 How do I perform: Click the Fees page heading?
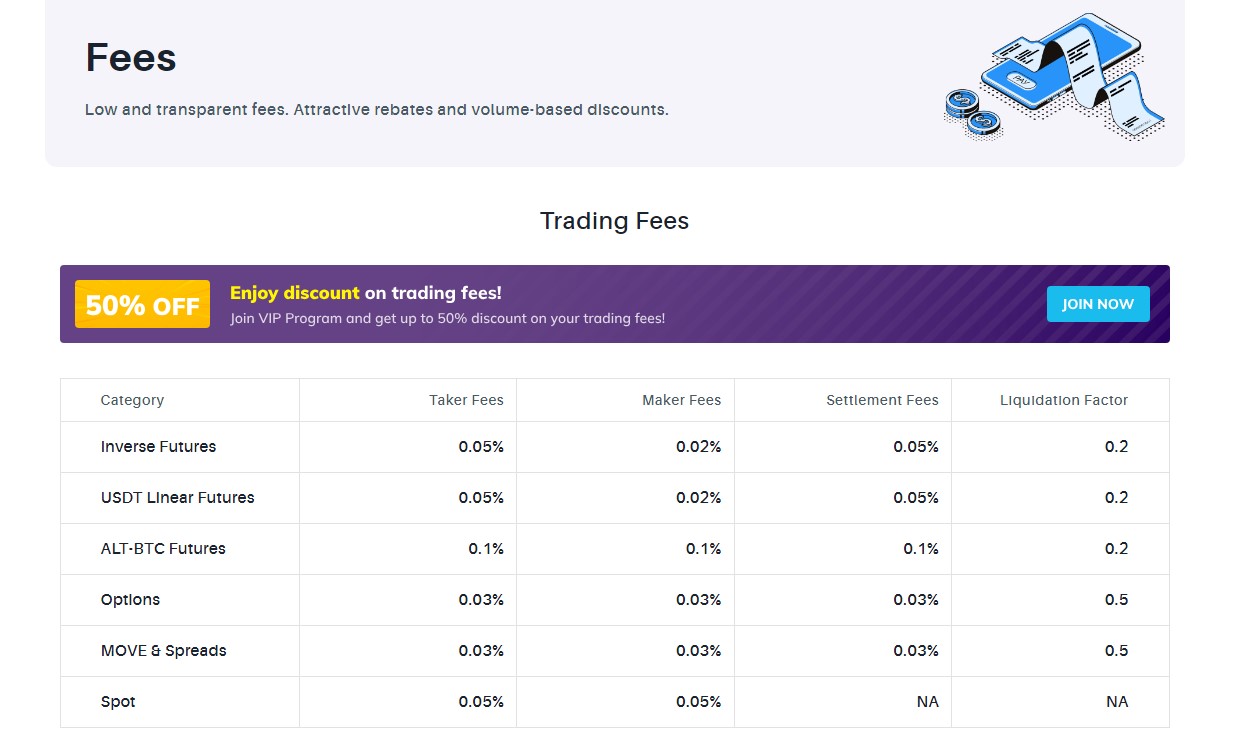tap(130, 57)
